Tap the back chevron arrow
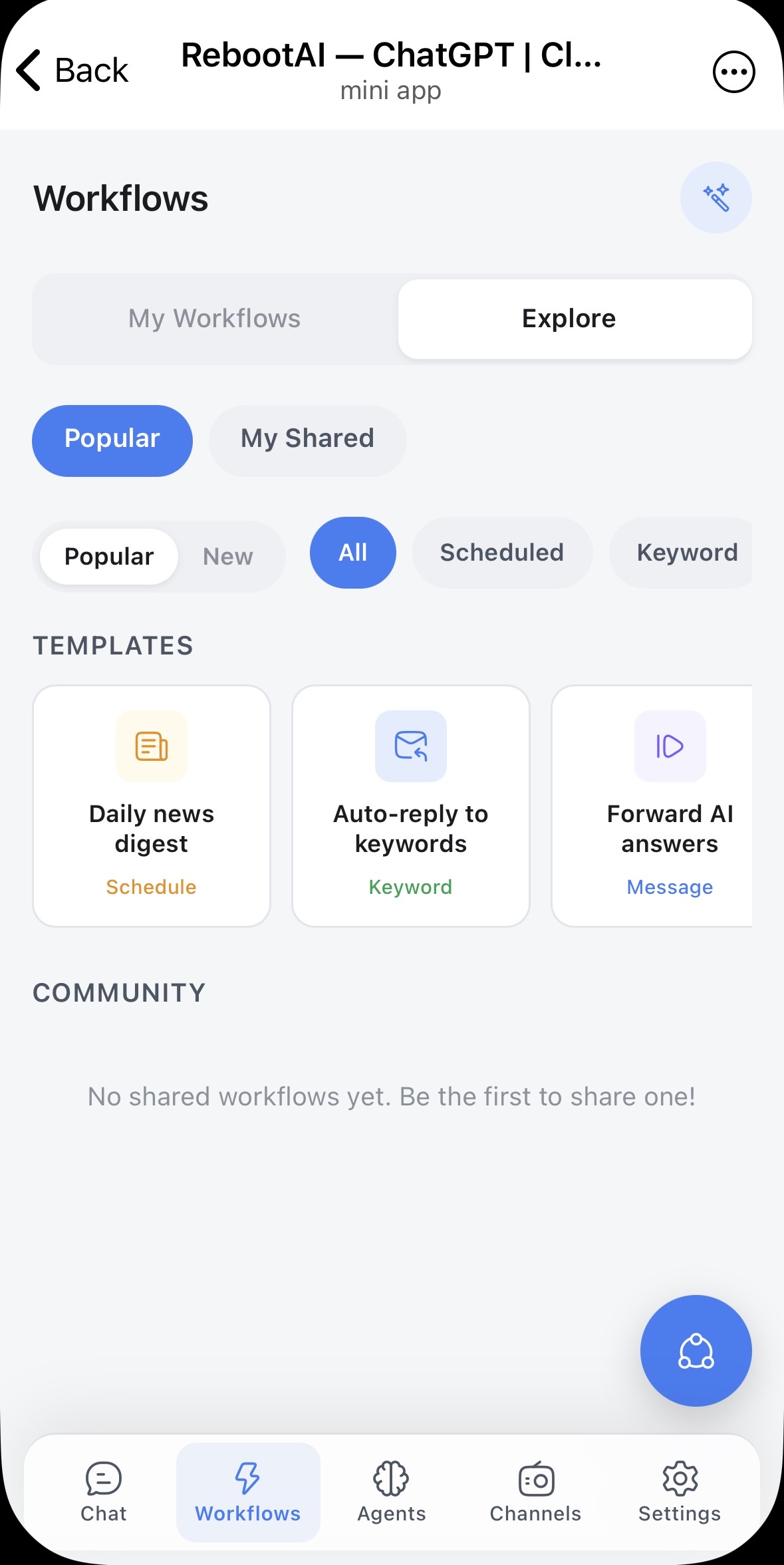Viewport: 784px width, 1565px height. coord(29,70)
